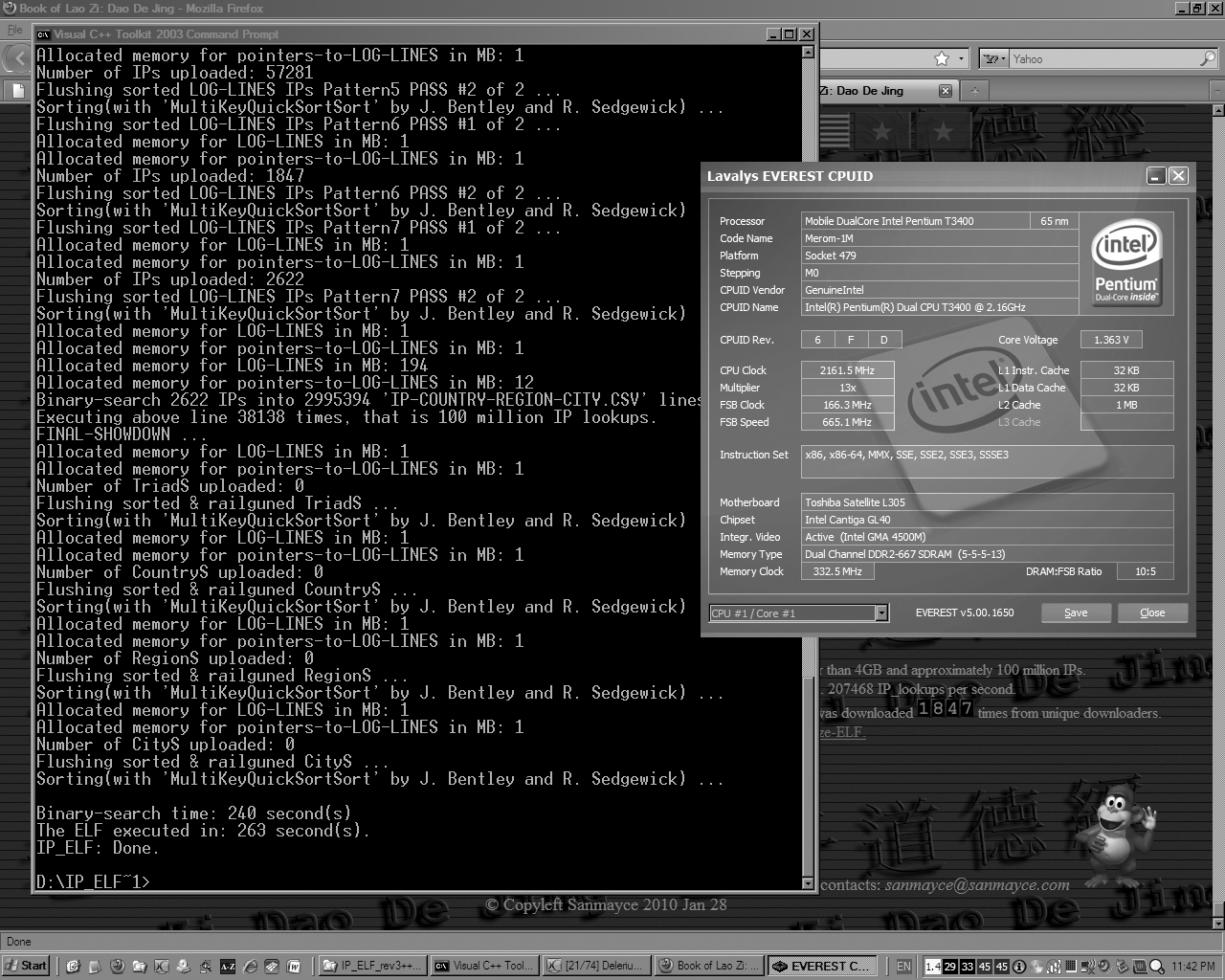This screenshot has height=980, width=1225.
Task: Open a new Firefox tab
Action: coord(974,91)
